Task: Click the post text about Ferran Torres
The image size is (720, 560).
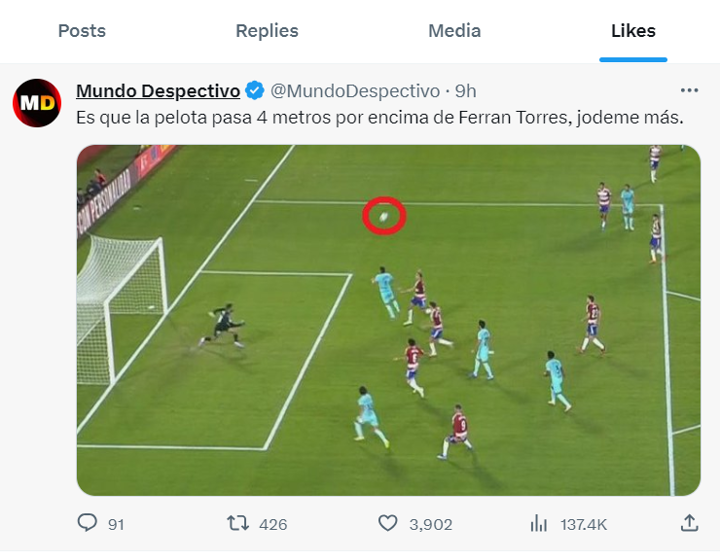Action: [x=380, y=117]
